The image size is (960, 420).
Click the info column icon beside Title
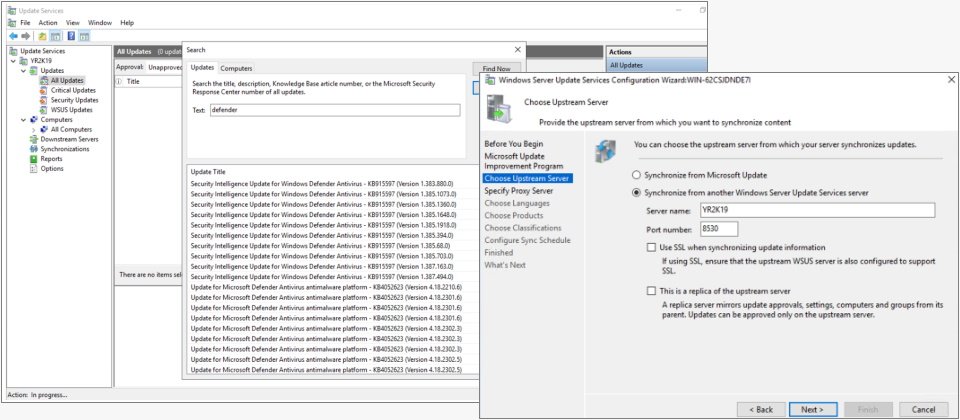(x=119, y=81)
